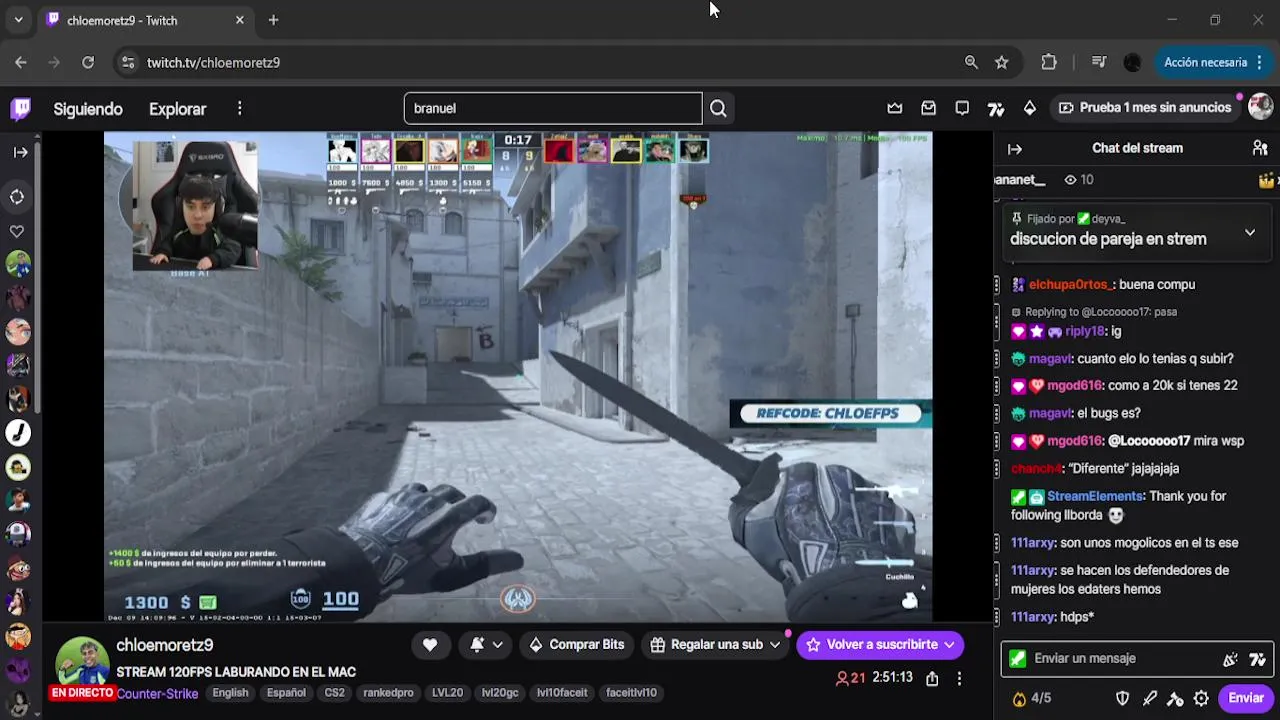Open the Twitch home logo

coord(20,108)
